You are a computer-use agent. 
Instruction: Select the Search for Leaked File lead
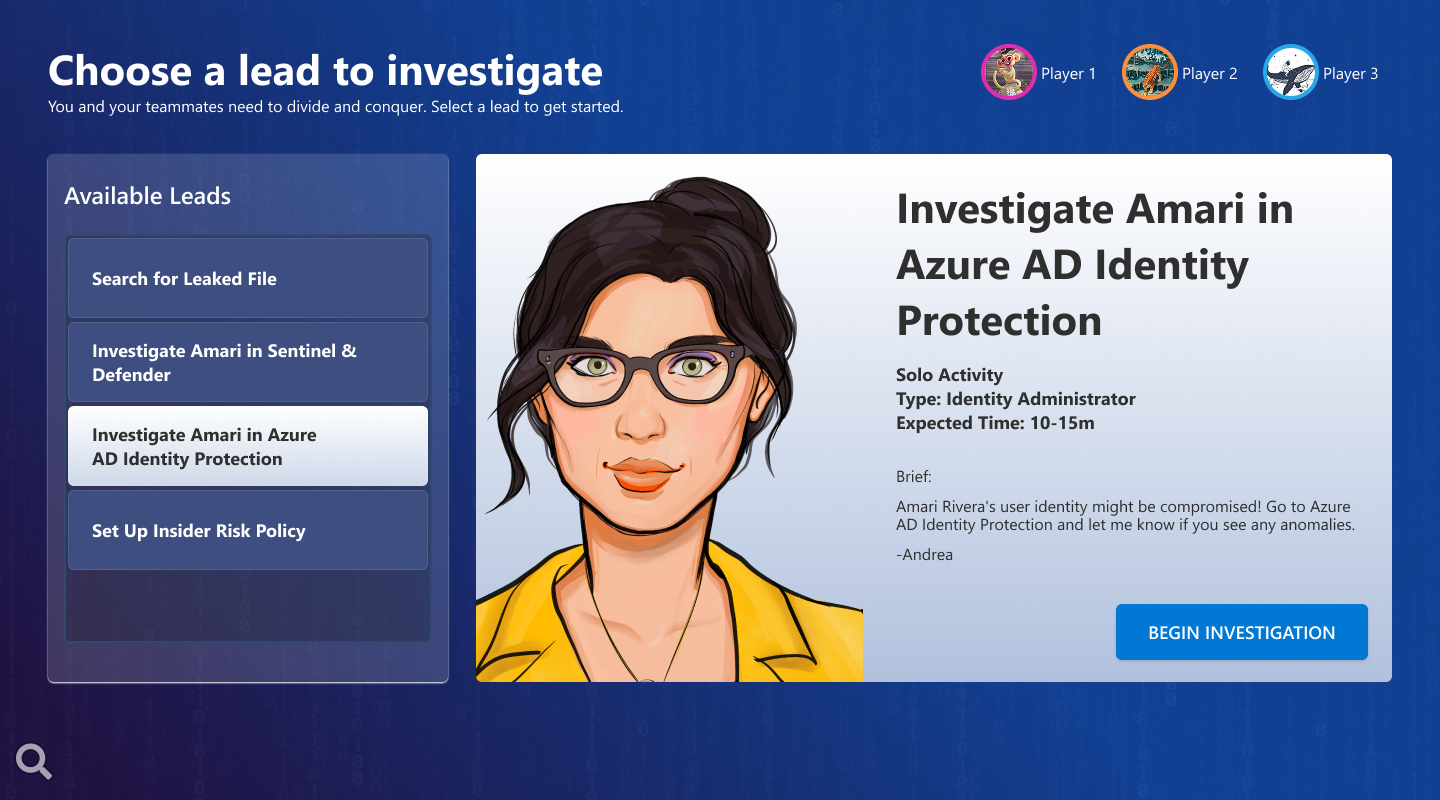click(x=248, y=278)
